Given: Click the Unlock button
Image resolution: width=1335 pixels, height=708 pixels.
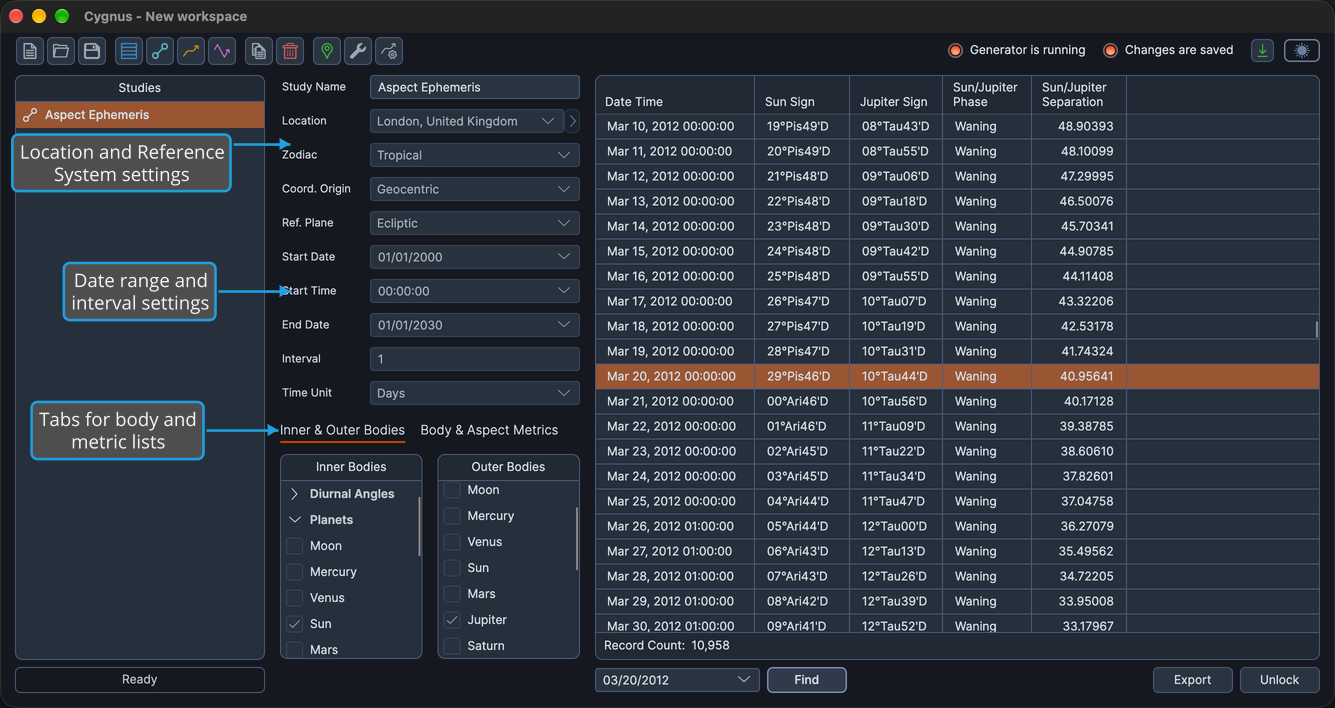Looking at the screenshot, I should tap(1279, 680).
